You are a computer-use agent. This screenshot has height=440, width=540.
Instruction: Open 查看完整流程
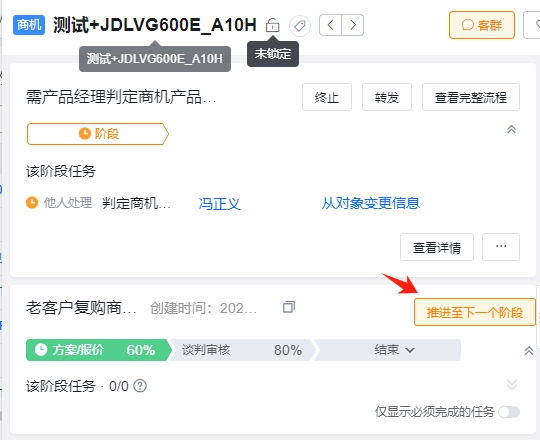(x=471, y=97)
